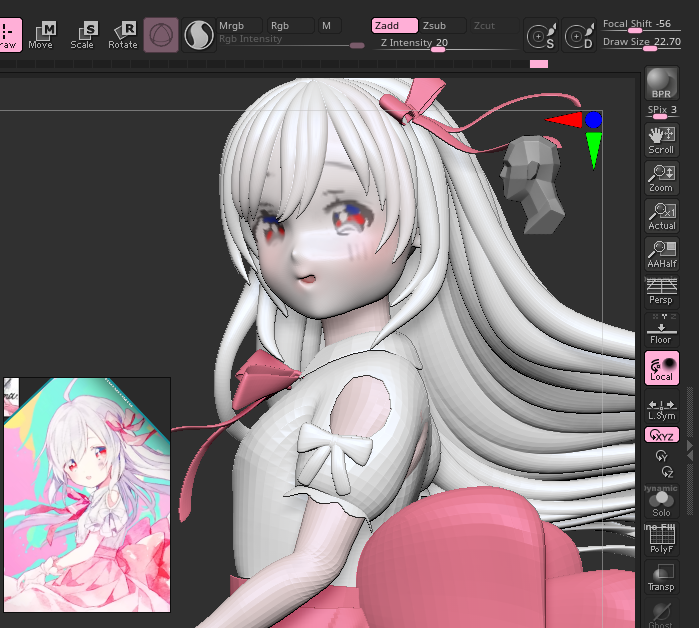The width and height of the screenshot is (699, 628).
Task: Click the Zoom canvas button
Action: [662, 178]
